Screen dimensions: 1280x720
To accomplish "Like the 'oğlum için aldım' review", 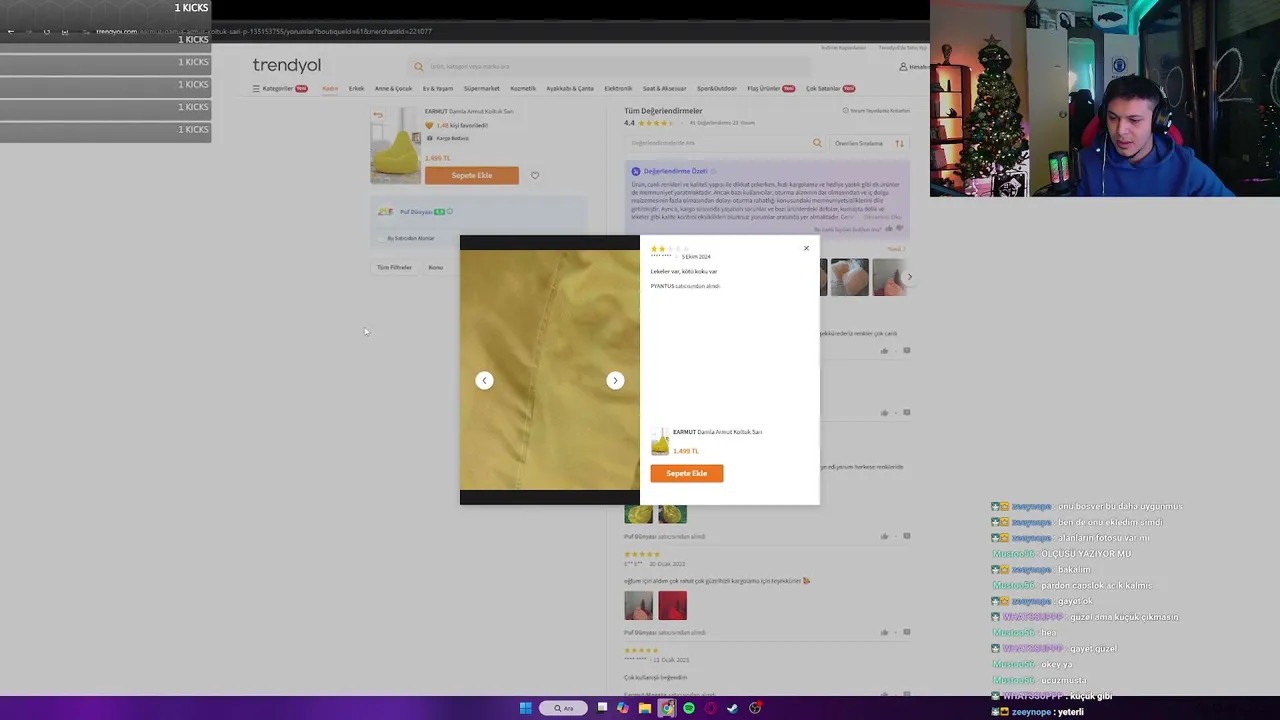I will (885, 633).
